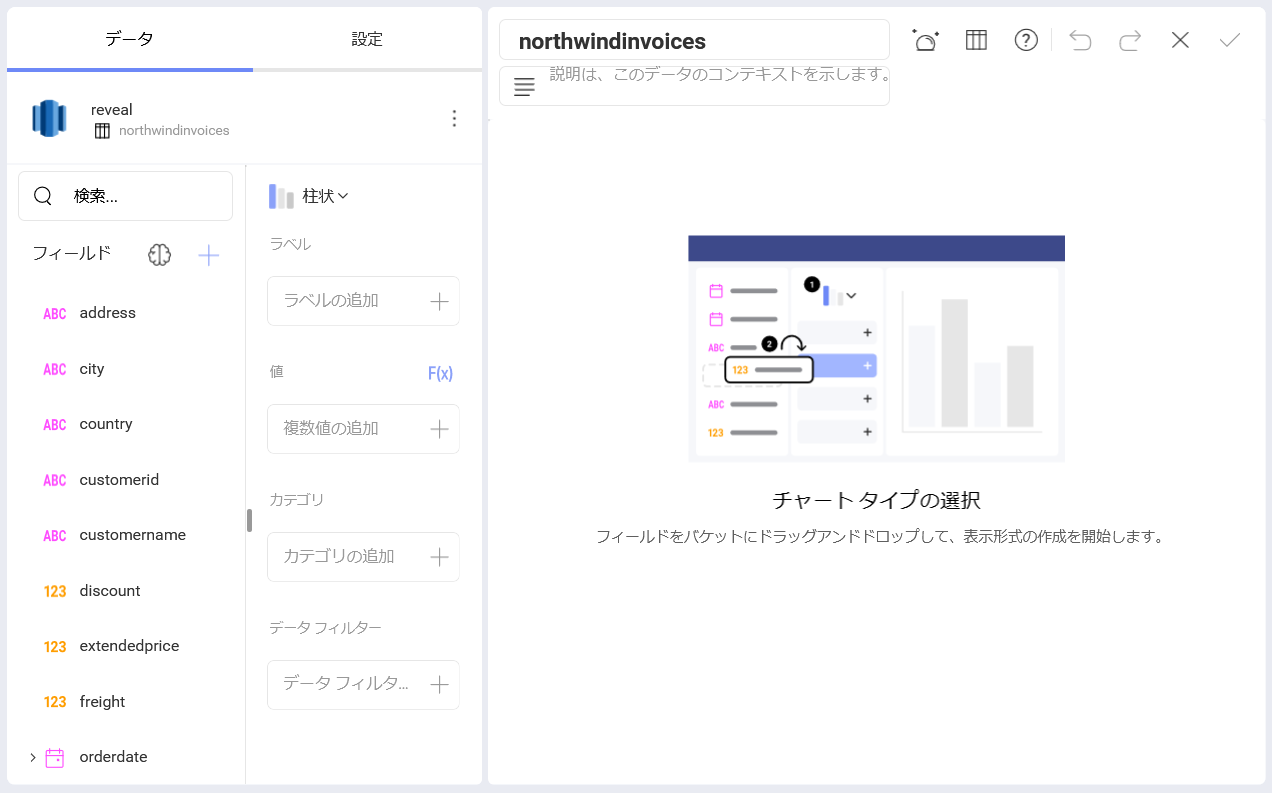1272x793 pixels.
Task: Click the plus icon in data filter bucket
Action: [439, 685]
